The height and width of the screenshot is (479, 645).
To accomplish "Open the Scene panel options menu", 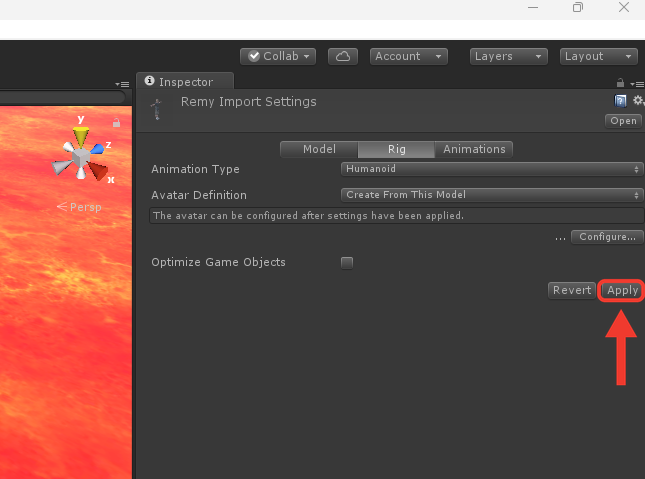I will [122, 84].
